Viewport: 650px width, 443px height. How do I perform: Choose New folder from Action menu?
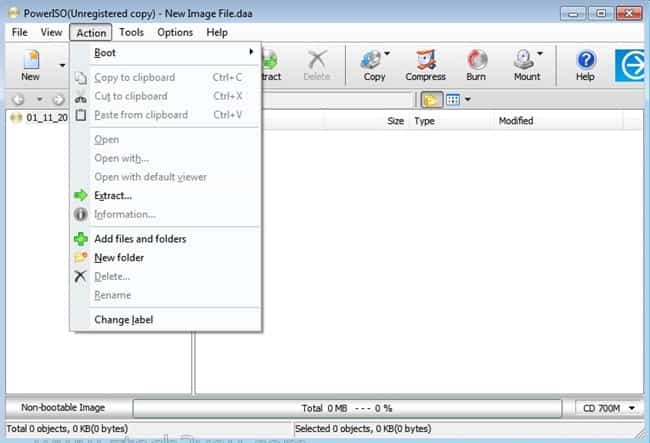point(166,258)
